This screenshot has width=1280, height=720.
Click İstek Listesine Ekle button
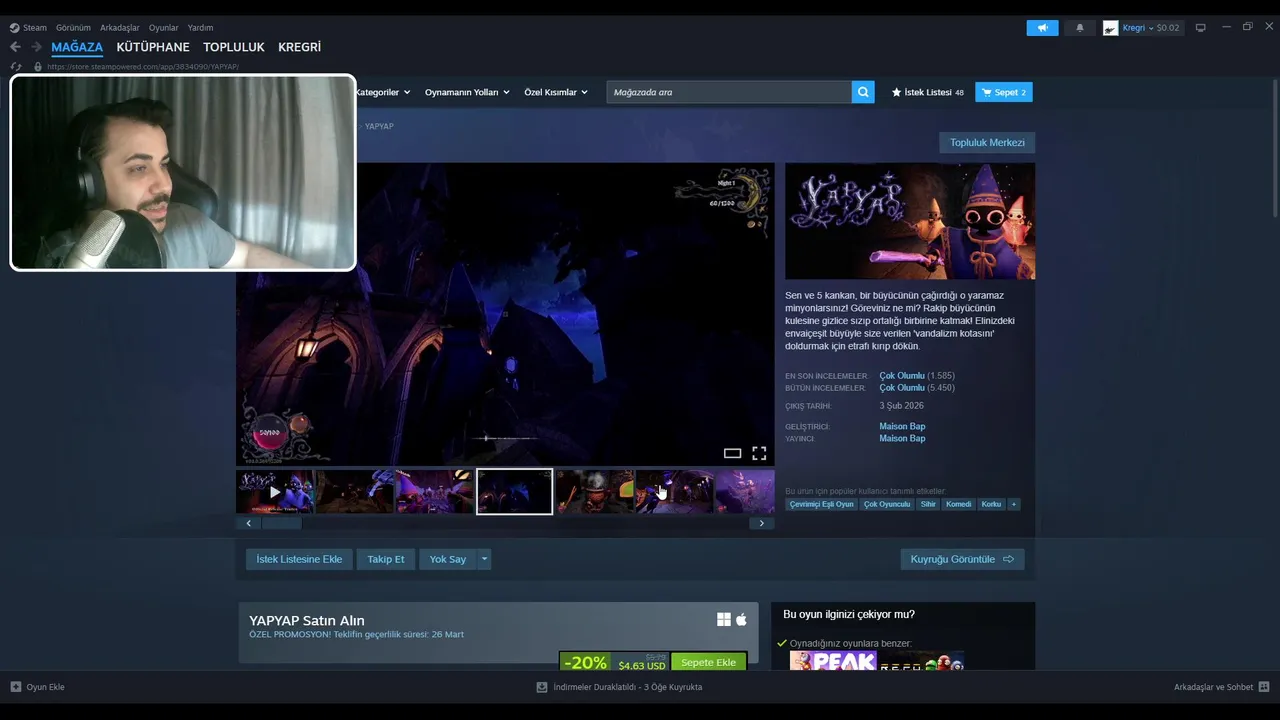pos(299,559)
